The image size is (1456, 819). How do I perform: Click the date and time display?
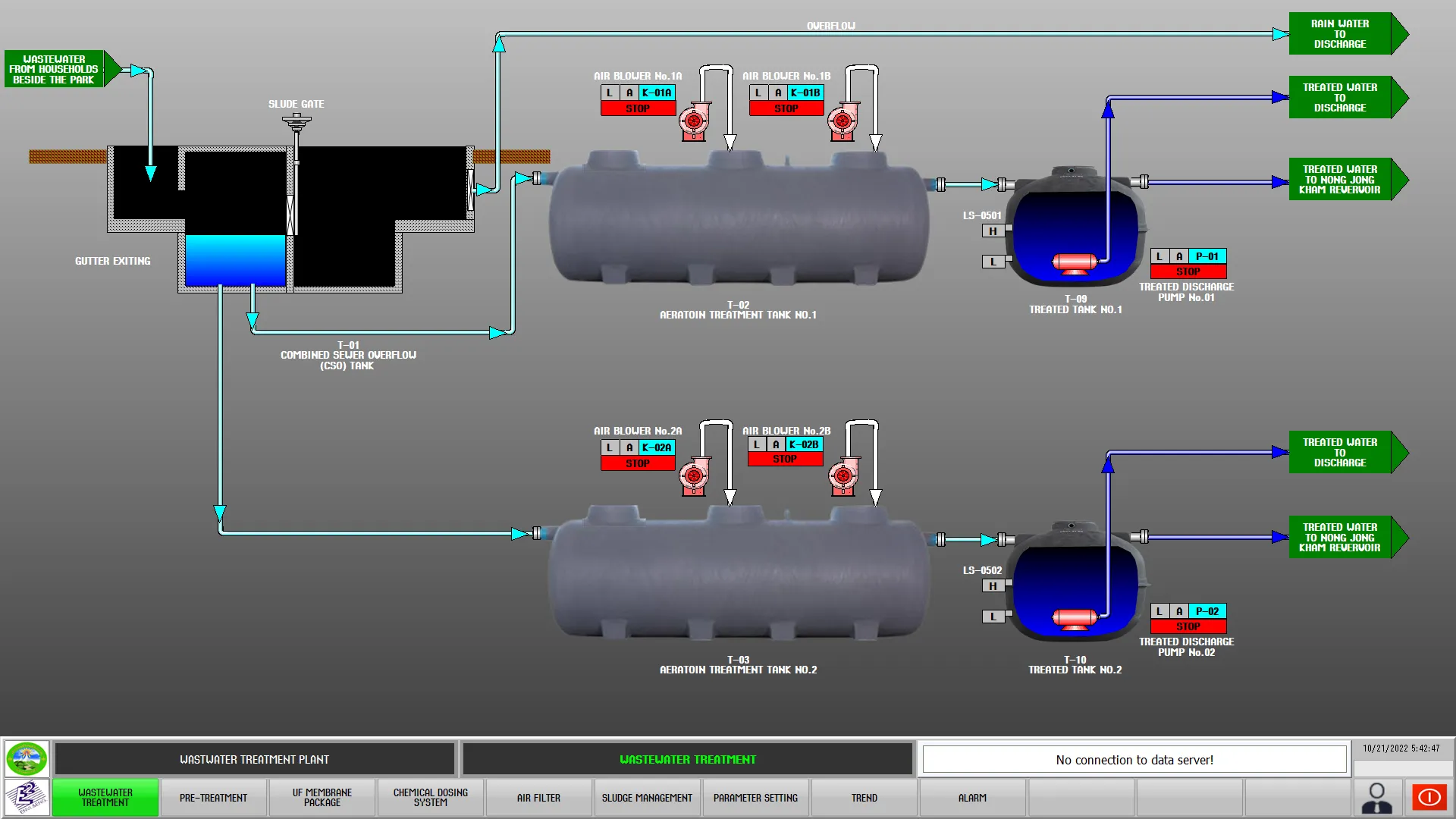coord(1401,748)
